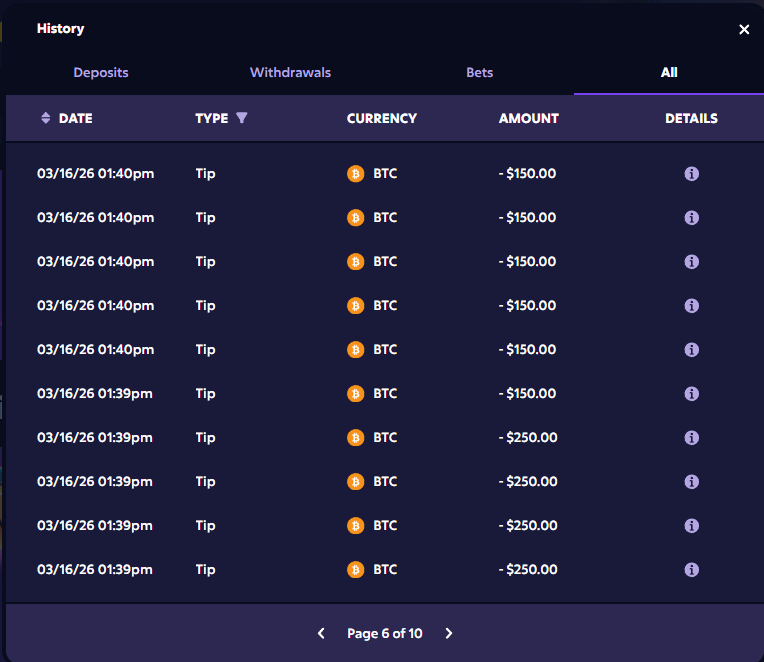
Task: Switch to the Withdrawals tab
Action: point(290,73)
